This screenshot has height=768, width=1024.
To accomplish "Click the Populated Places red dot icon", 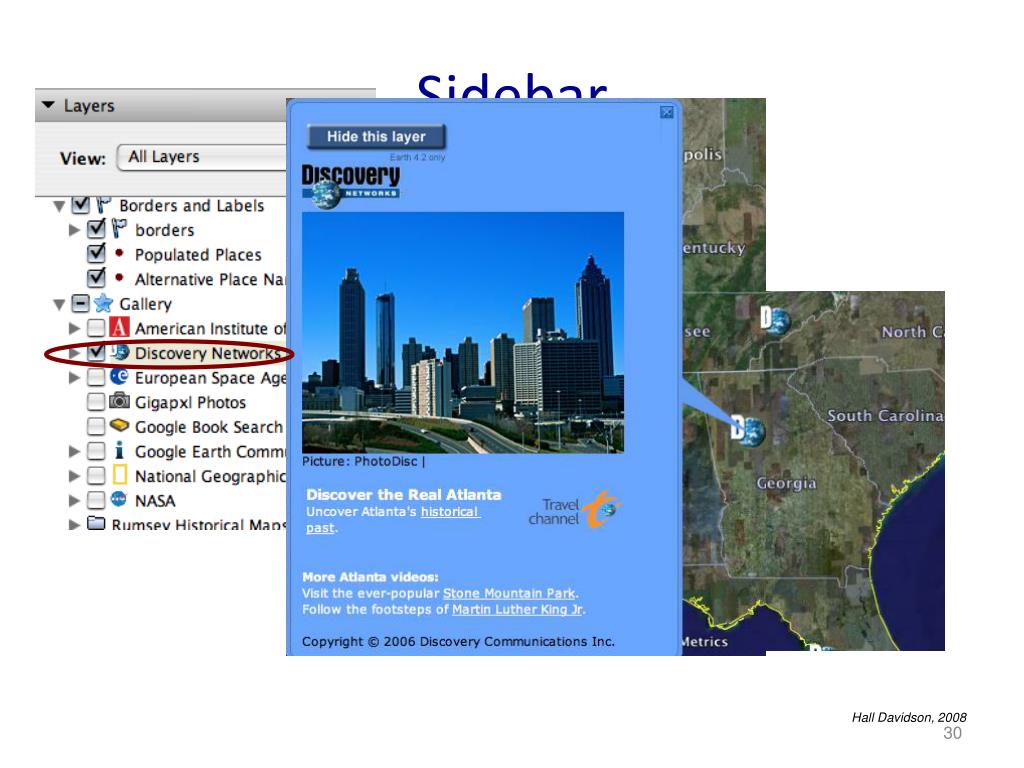I will [x=119, y=253].
